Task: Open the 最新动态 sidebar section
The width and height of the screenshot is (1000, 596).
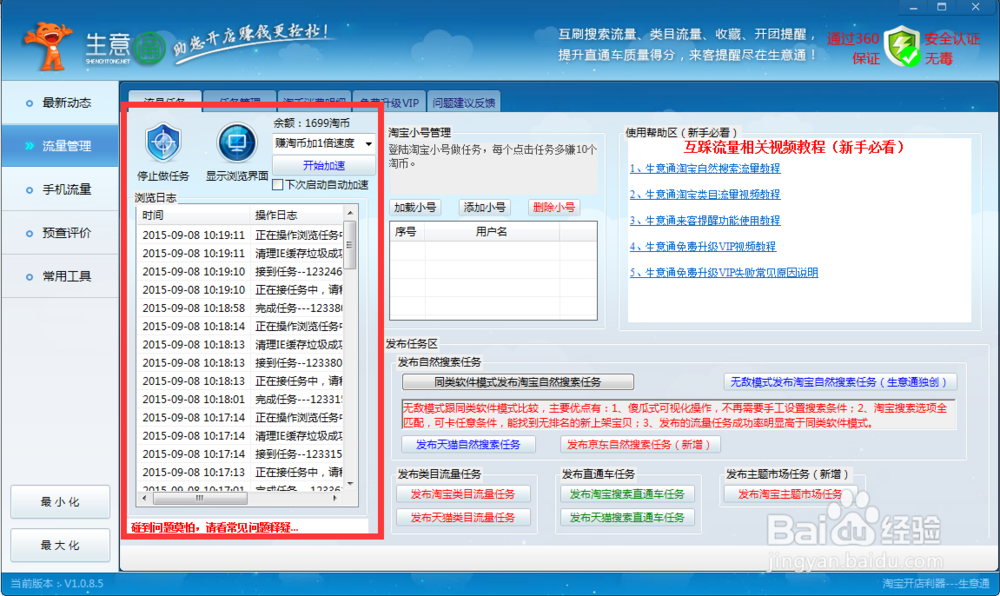Action: coord(59,102)
